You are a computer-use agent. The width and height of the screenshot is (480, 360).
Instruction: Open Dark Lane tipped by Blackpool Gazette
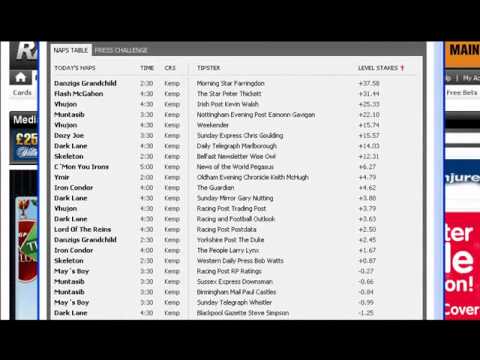pyautogui.click(x=71, y=313)
